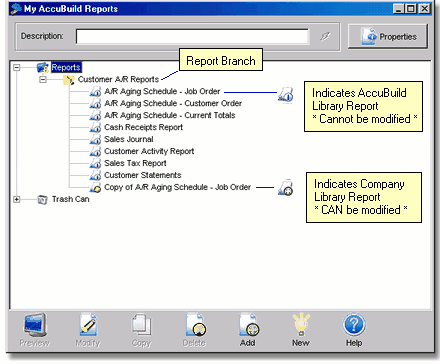The width and height of the screenshot is (440, 364).
Task: Click the Cash Receipts Report icon
Action: coord(95,127)
